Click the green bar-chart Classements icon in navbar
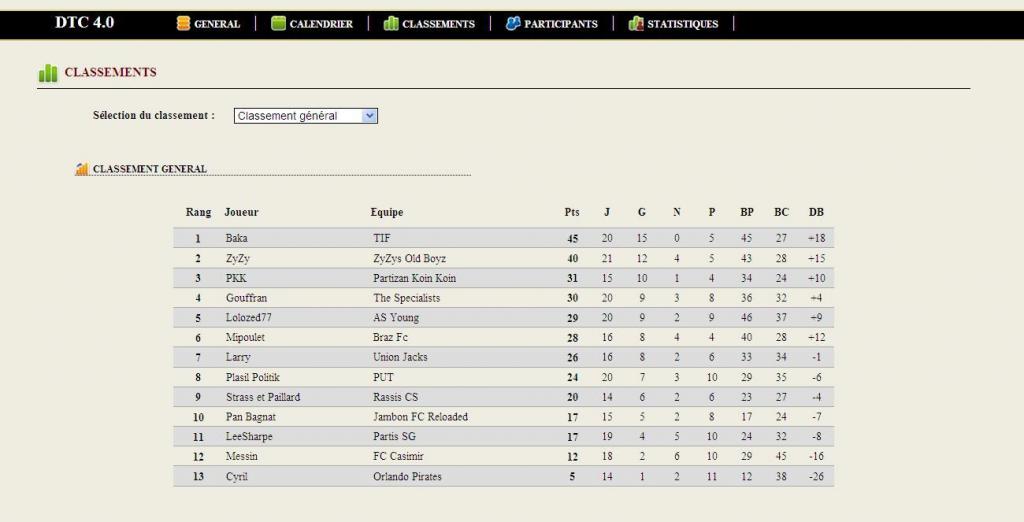Image resolution: width=1024 pixels, height=522 pixels. coord(391,24)
